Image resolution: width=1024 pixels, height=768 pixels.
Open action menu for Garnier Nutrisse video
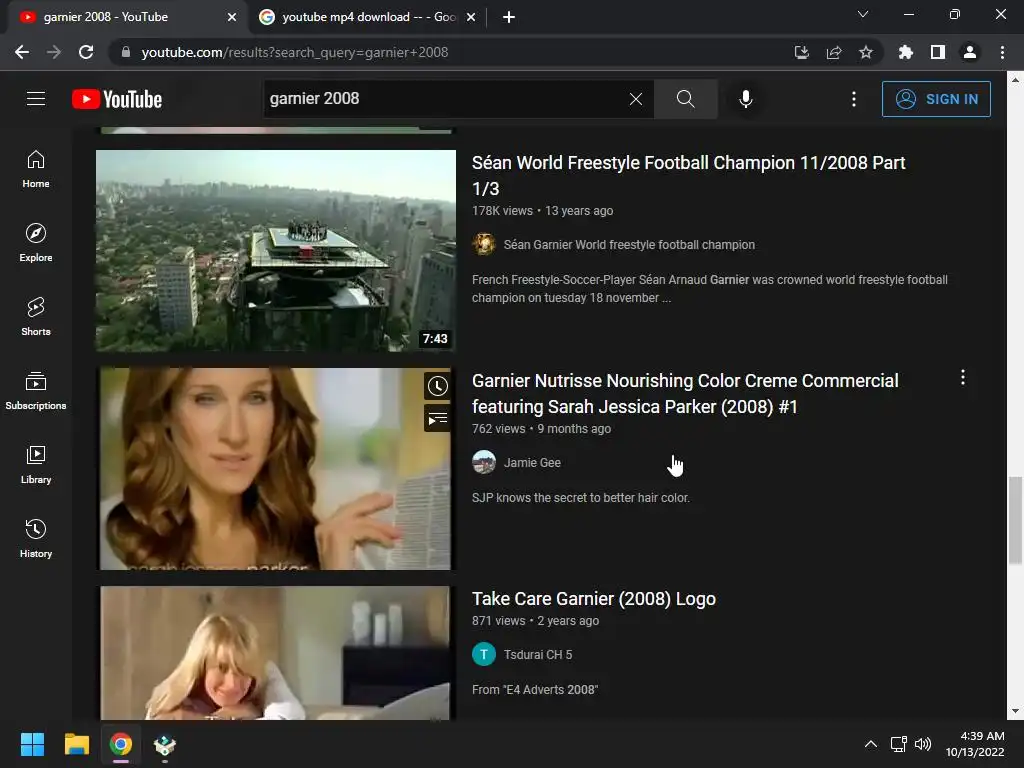tap(963, 377)
